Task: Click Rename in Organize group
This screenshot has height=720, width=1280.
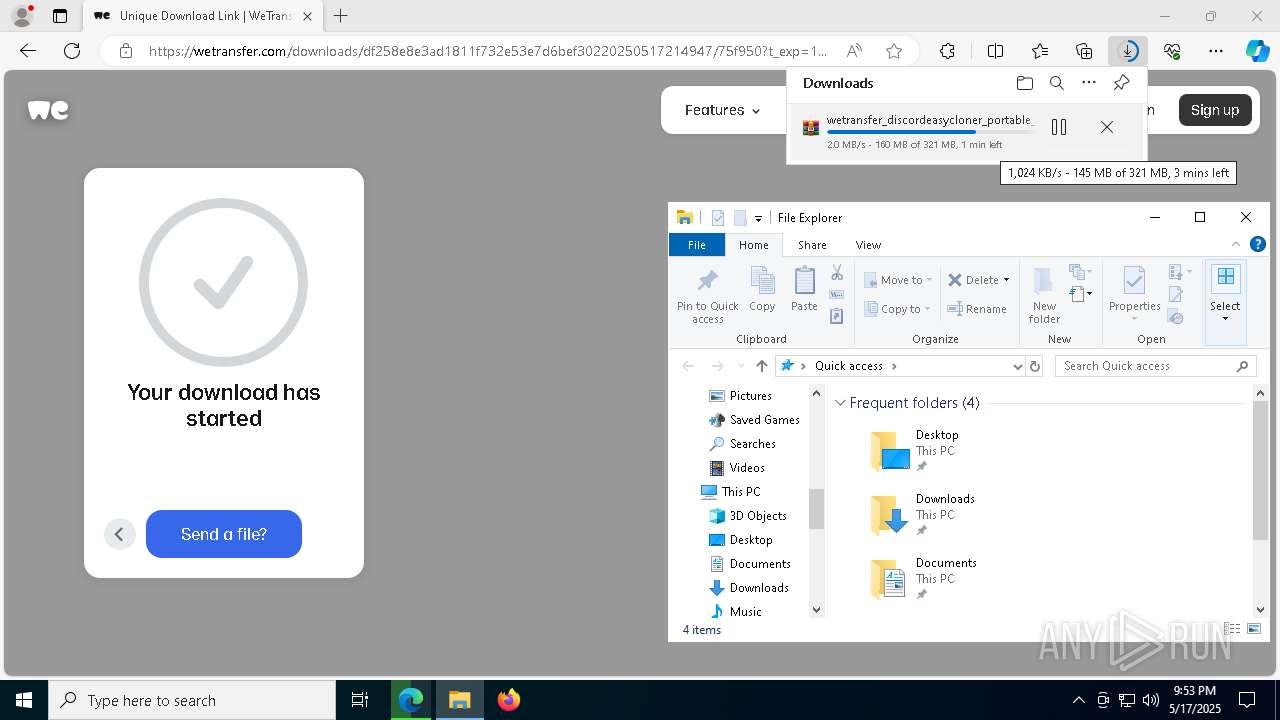Action: pos(977,309)
